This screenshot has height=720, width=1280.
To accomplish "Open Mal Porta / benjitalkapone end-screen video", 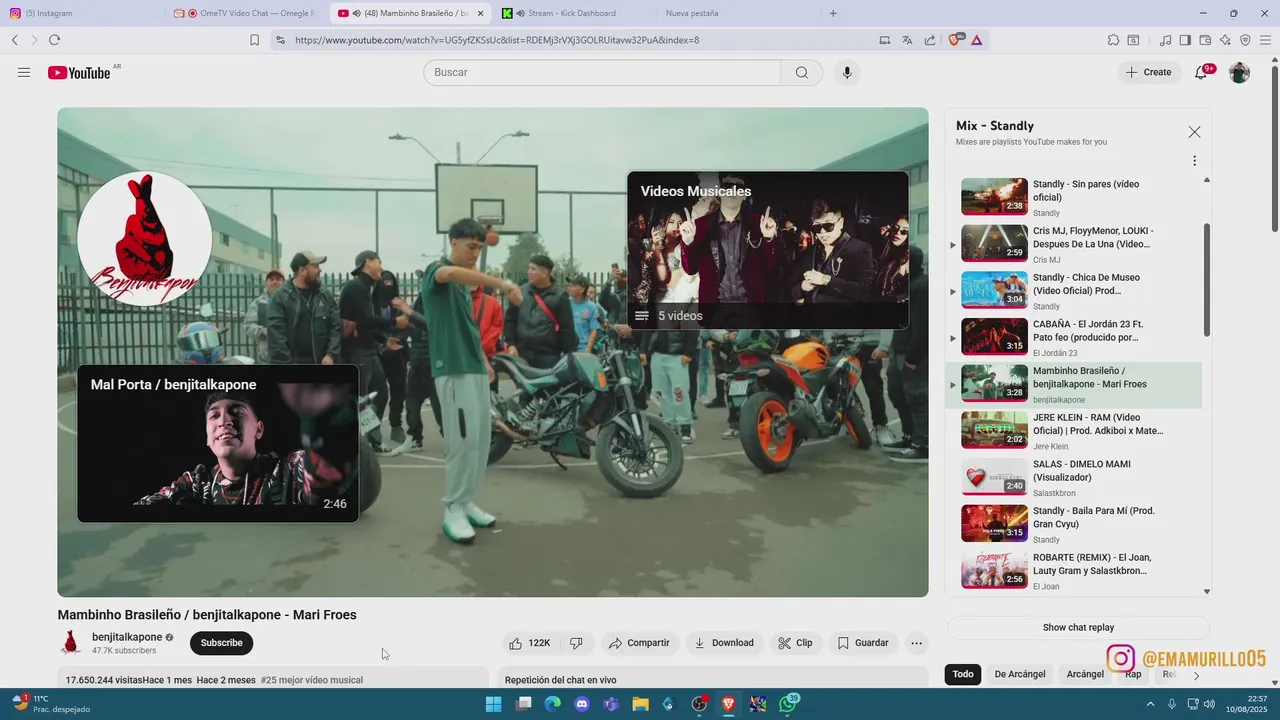I will (x=218, y=443).
